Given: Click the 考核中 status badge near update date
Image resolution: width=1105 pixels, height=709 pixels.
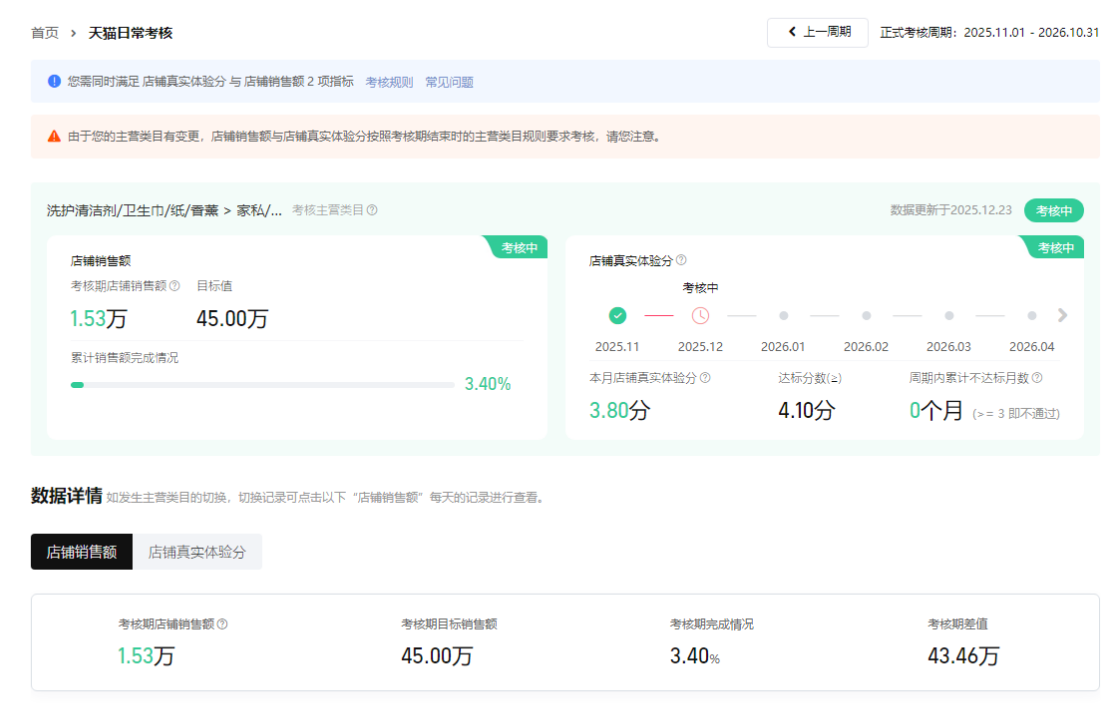Looking at the screenshot, I should point(1053,211).
